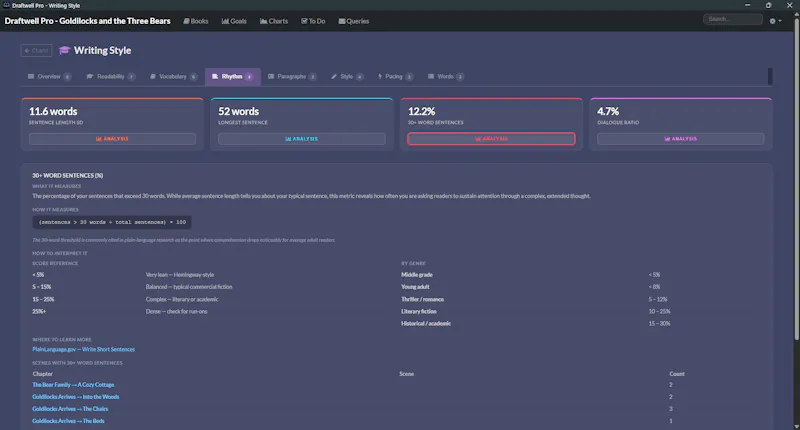Open The Bear Family – A Cozy Cottage scene
800x430 pixels.
click(x=73, y=385)
